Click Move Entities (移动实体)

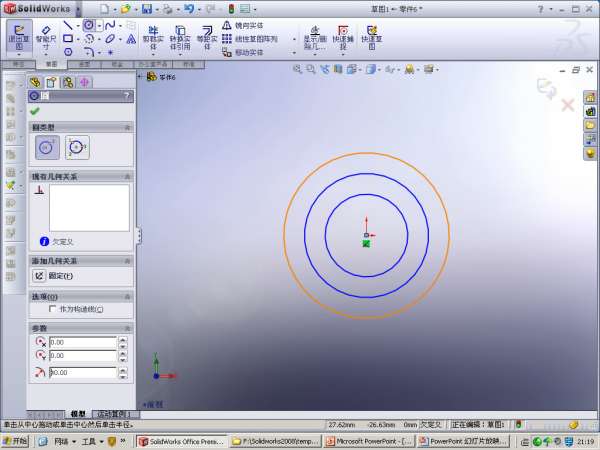[243, 52]
